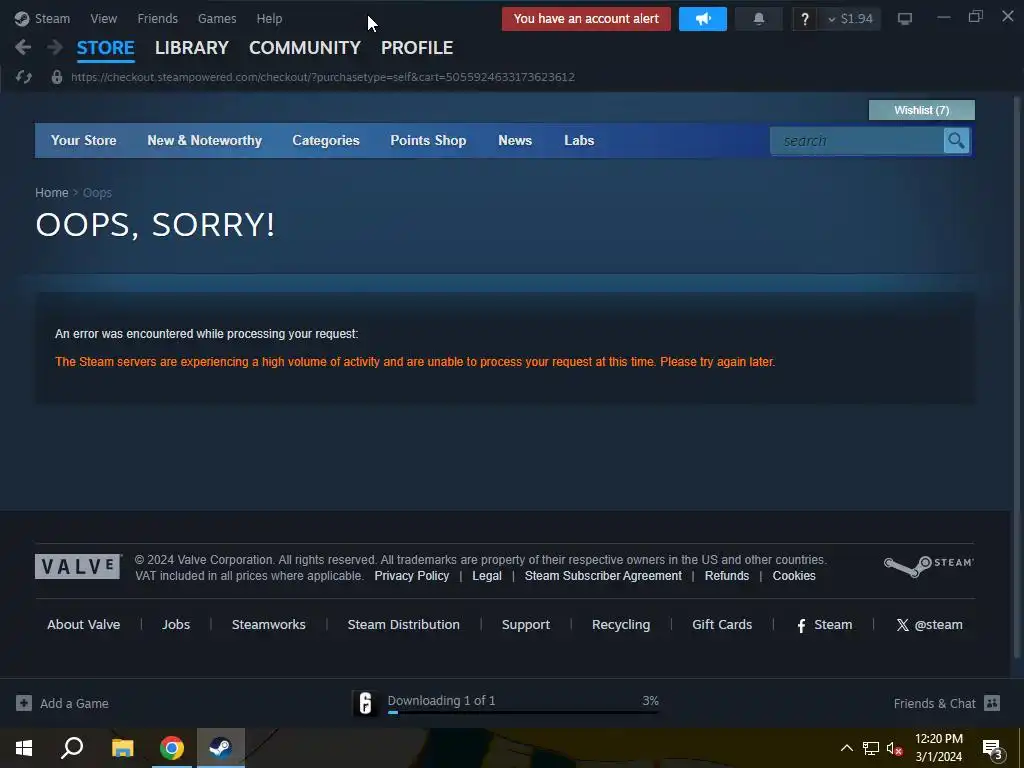Open the announcements megaphone button
This screenshot has width=1024, height=768.
(703, 19)
